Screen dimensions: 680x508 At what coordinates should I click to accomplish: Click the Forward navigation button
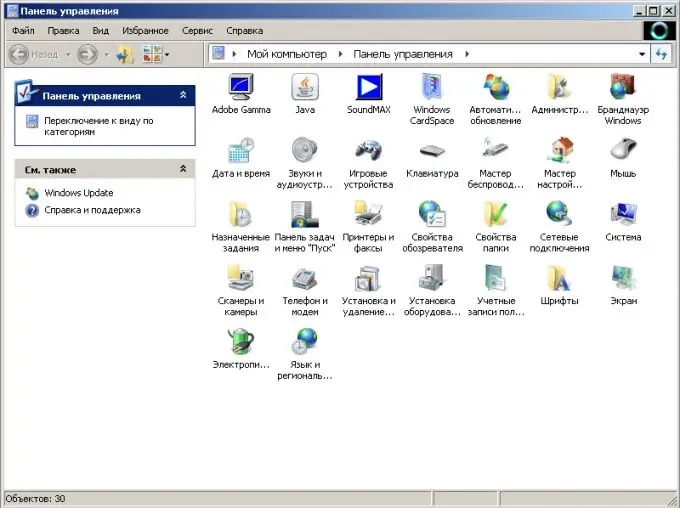coord(87,55)
